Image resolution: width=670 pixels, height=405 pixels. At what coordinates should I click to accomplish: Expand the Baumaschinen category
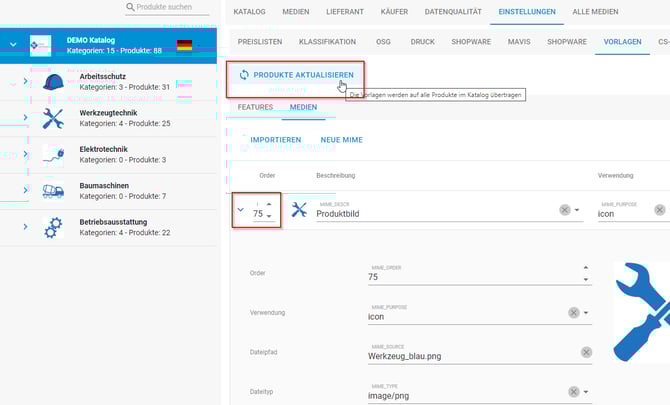(25, 190)
